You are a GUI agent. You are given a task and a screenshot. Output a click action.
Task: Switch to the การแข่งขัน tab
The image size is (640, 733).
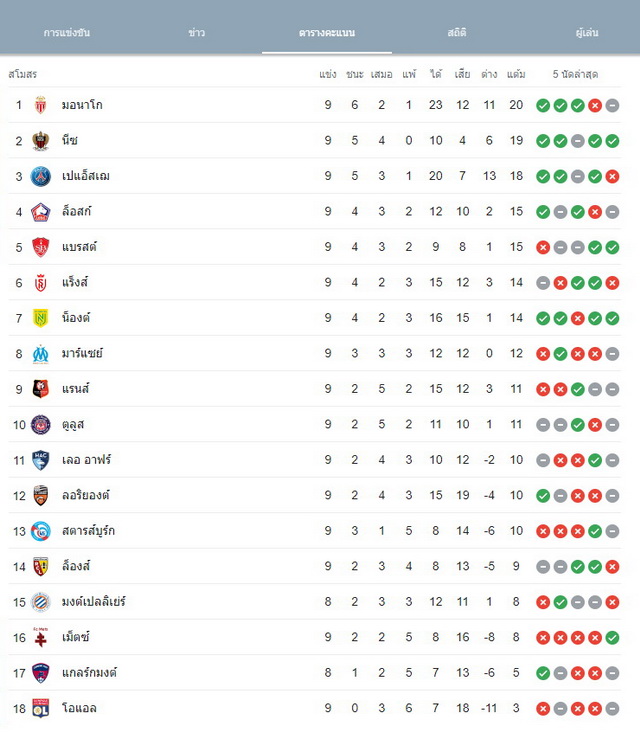(x=66, y=33)
